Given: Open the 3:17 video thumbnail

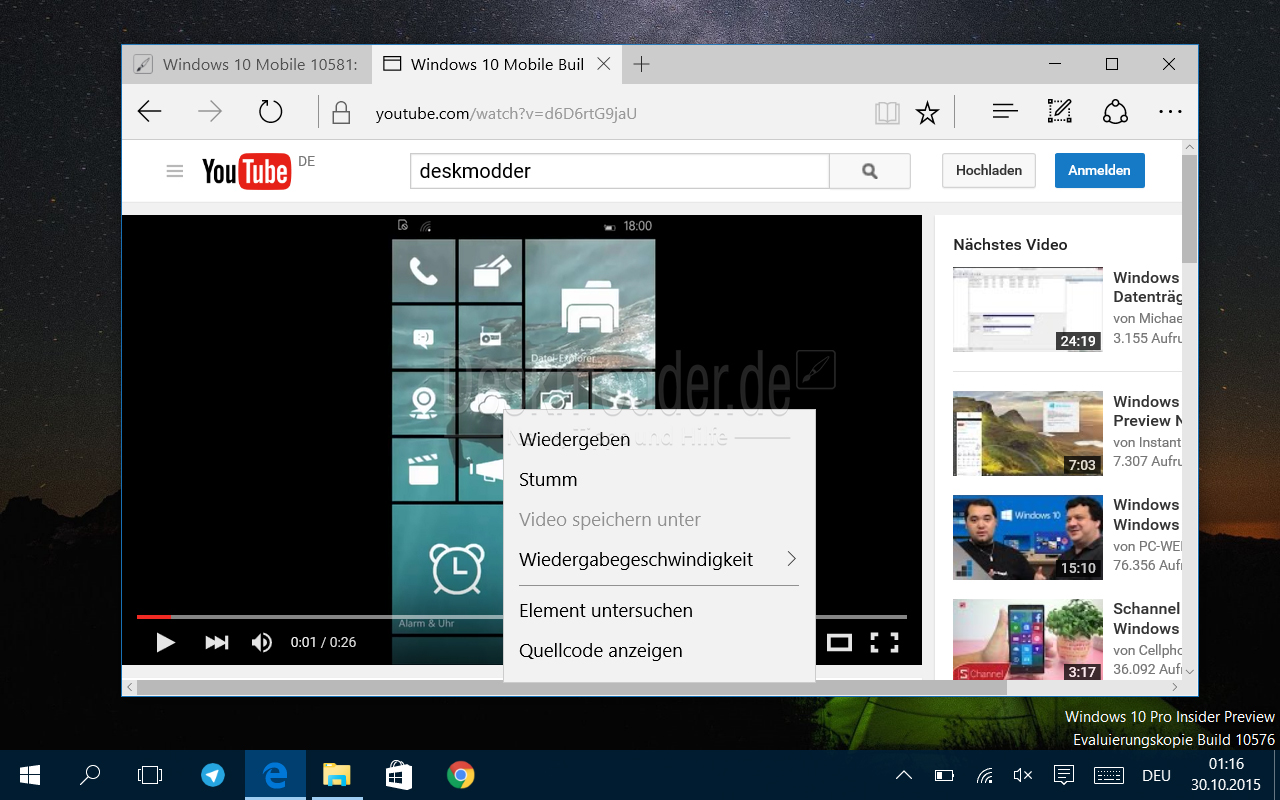Looking at the screenshot, I should 1027,640.
